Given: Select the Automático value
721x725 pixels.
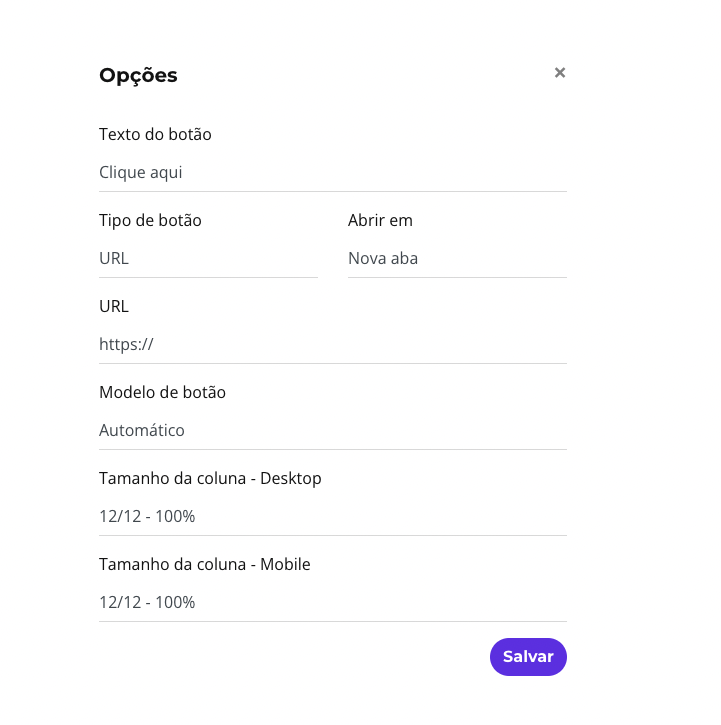Looking at the screenshot, I should [142, 430].
